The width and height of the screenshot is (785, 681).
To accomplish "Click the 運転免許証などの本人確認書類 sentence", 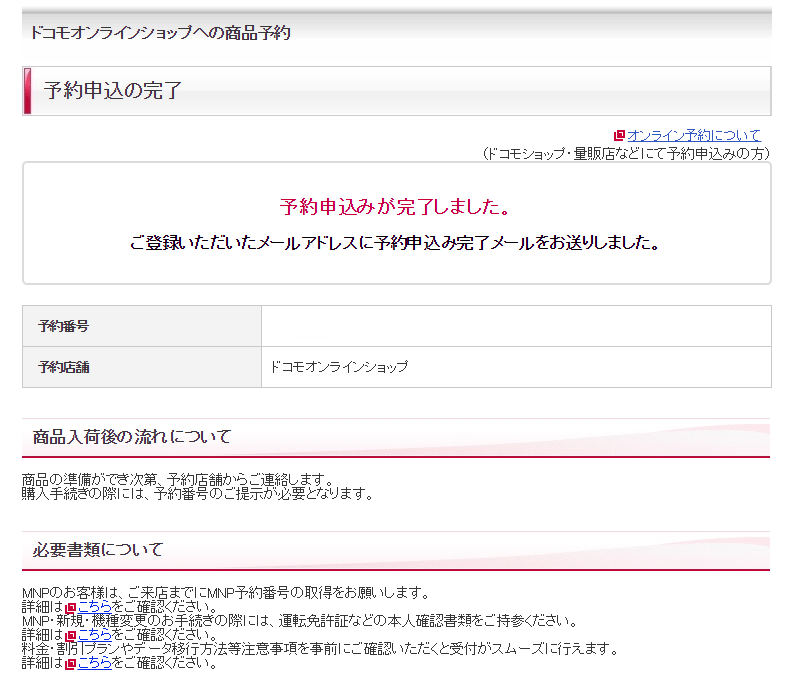I will [x=300, y=621].
